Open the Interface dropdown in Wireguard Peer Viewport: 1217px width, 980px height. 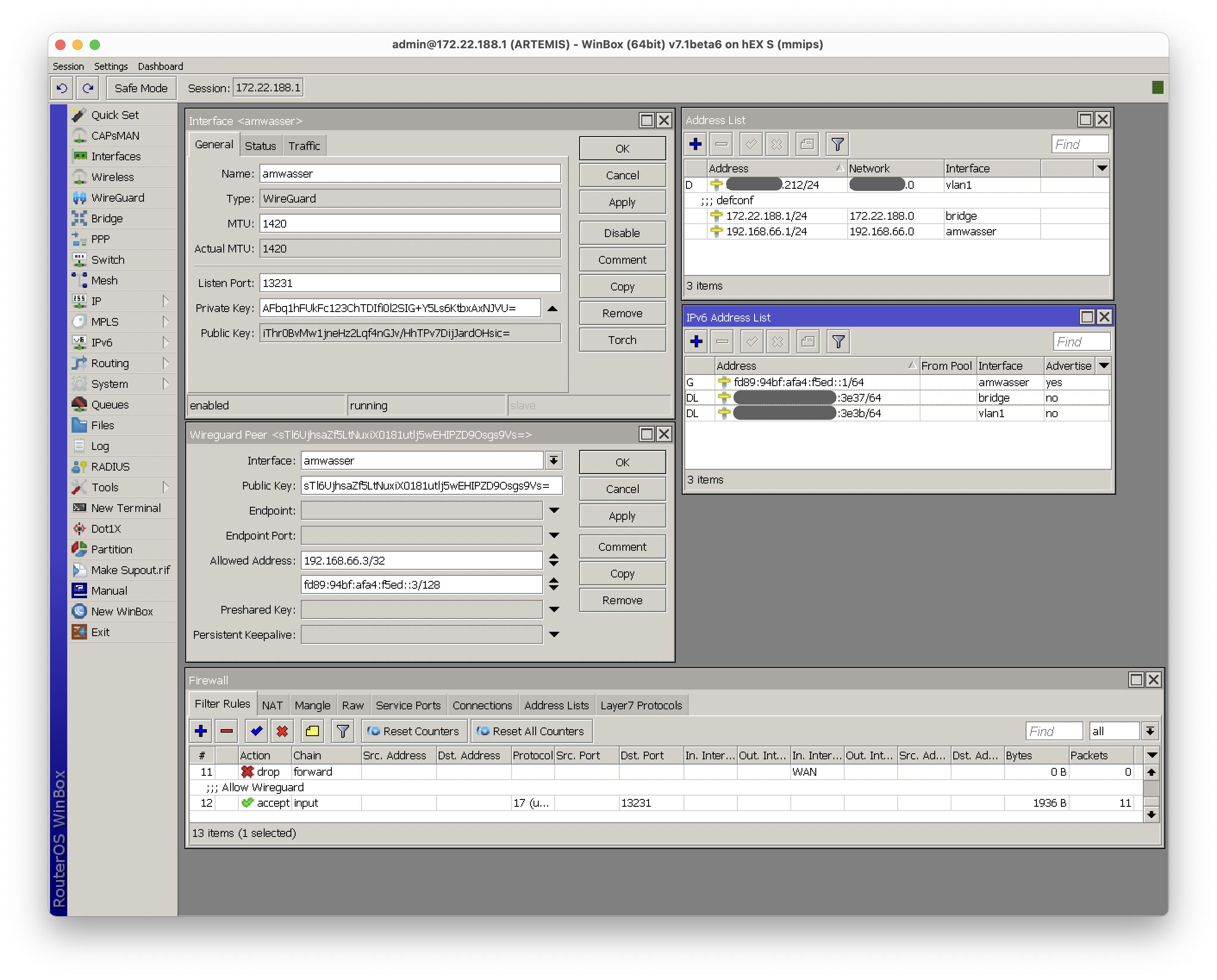point(554,461)
